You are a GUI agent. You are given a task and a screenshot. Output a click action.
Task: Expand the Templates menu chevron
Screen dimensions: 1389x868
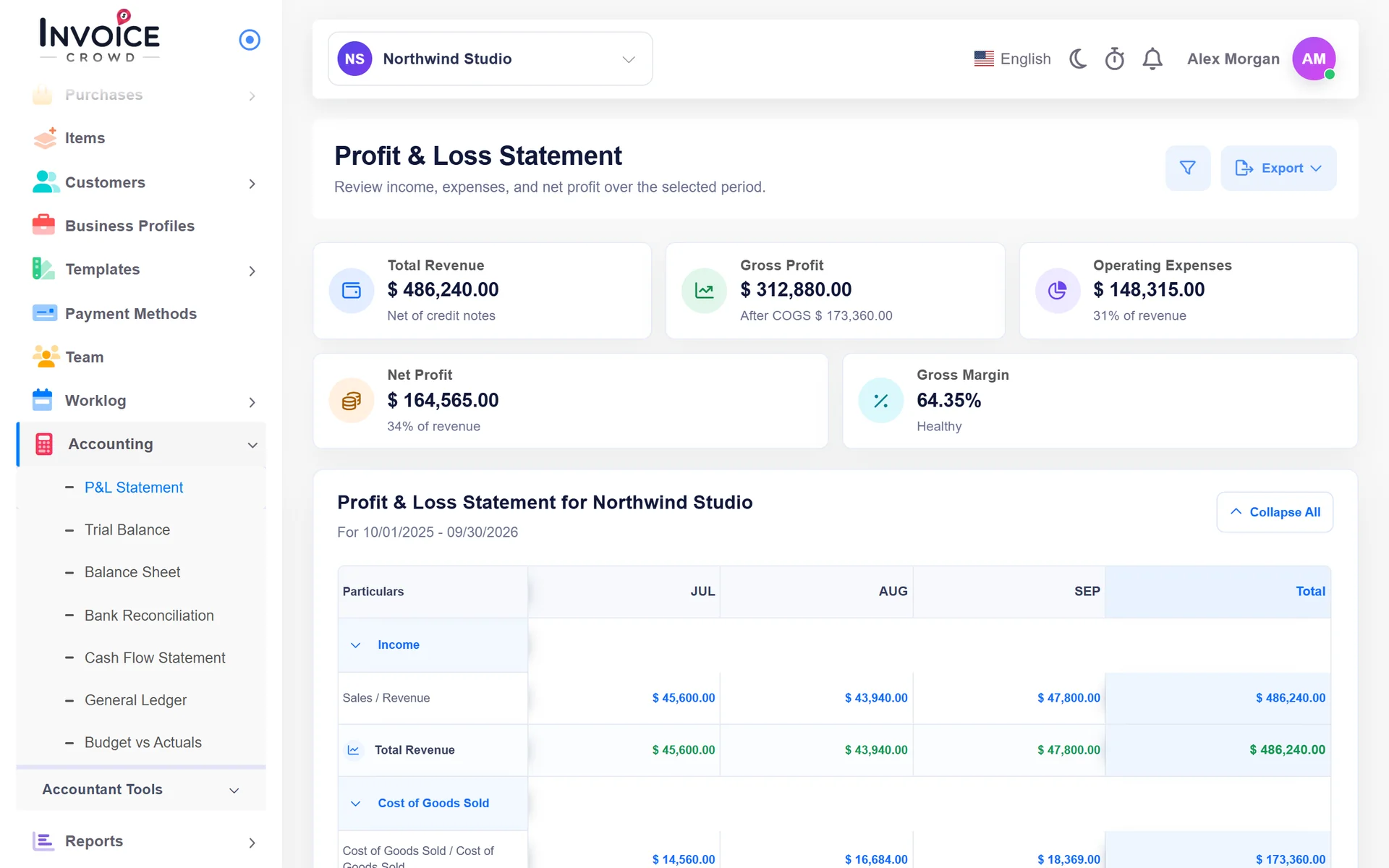(x=252, y=271)
